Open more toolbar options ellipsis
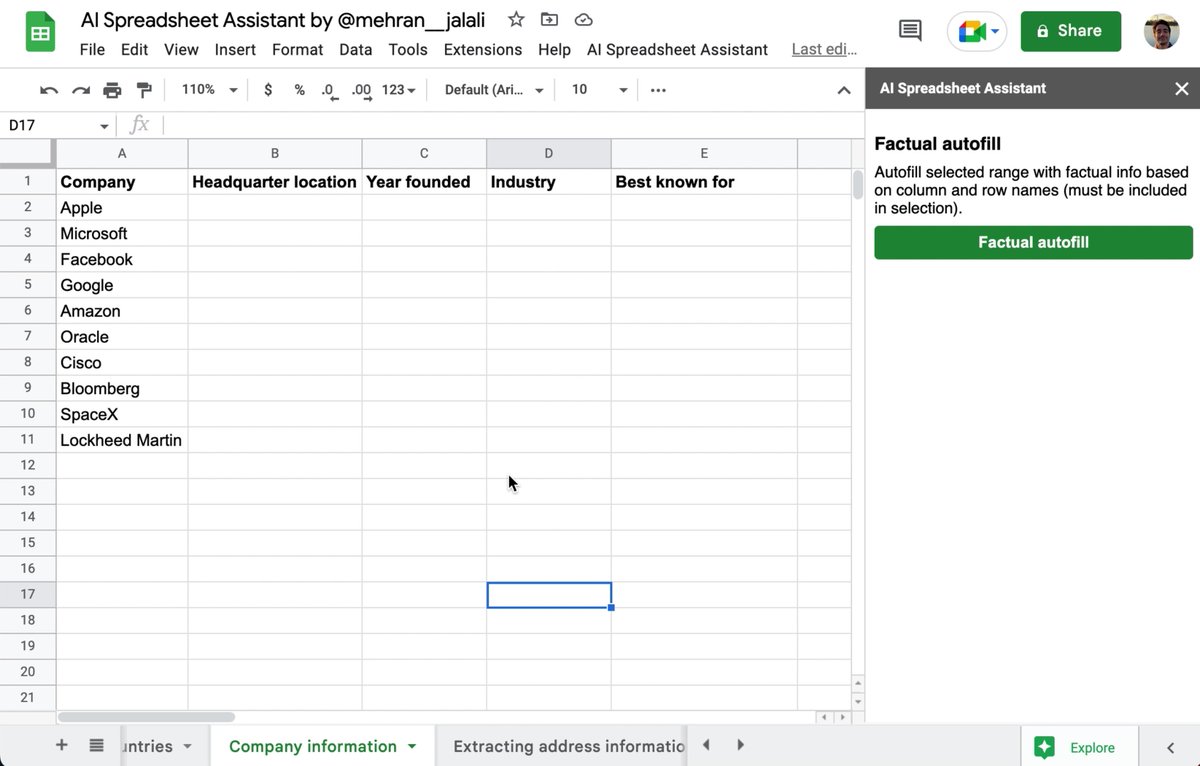Image resolution: width=1200 pixels, height=766 pixels. 658,90
